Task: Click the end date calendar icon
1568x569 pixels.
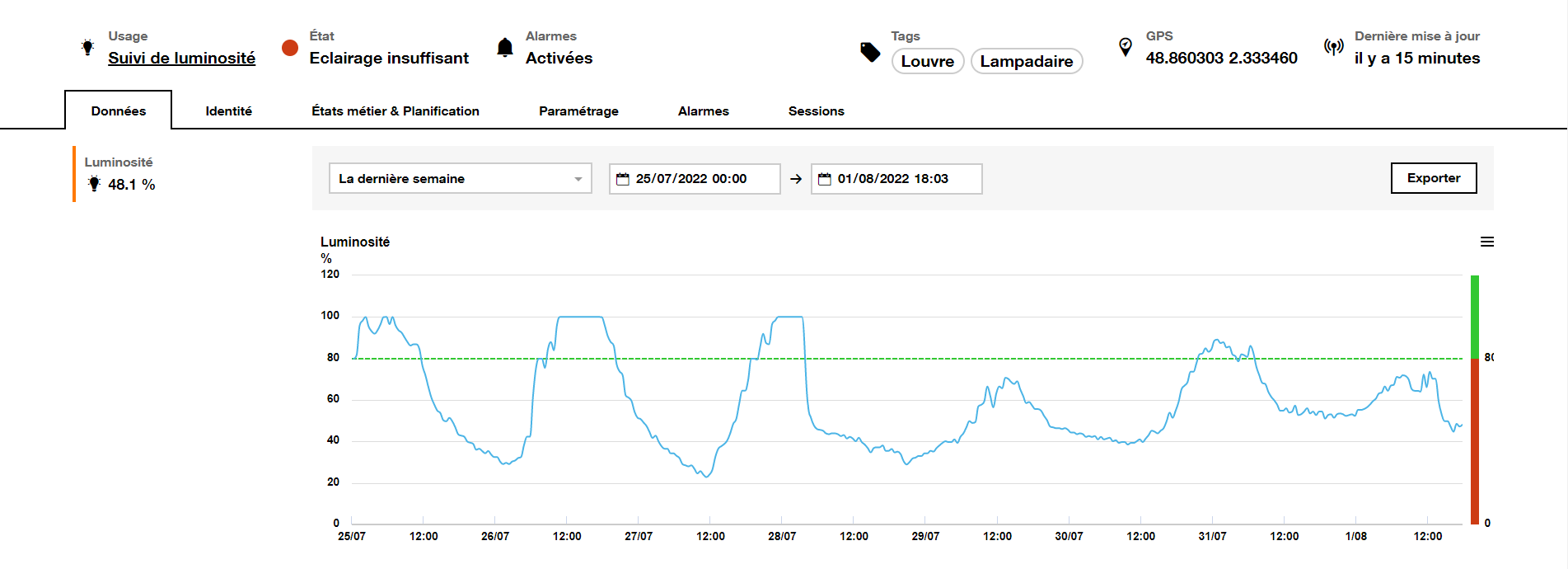Action: [x=824, y=179]
